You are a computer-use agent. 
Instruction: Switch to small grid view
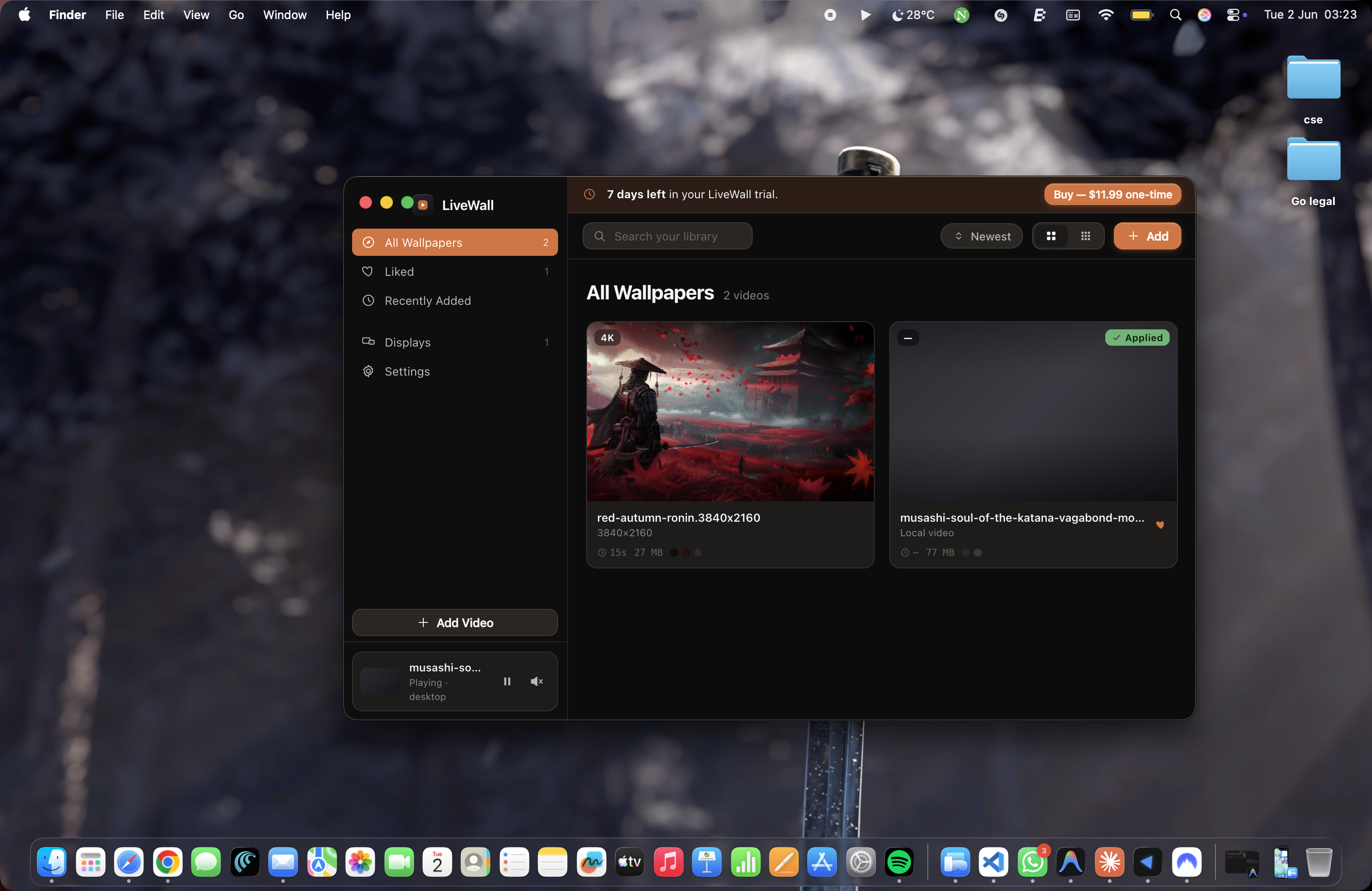coord(1085,236)
